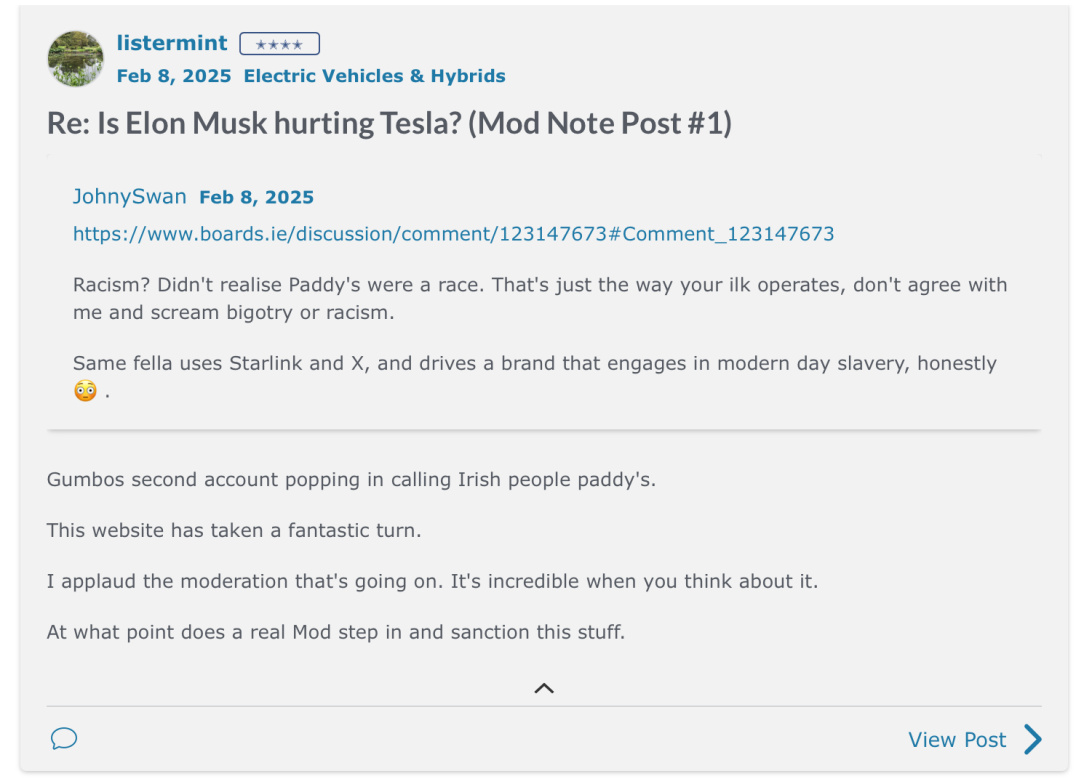Open the boards.ie discussion comment URL
1084x784 pixels.
click(454, 234)
